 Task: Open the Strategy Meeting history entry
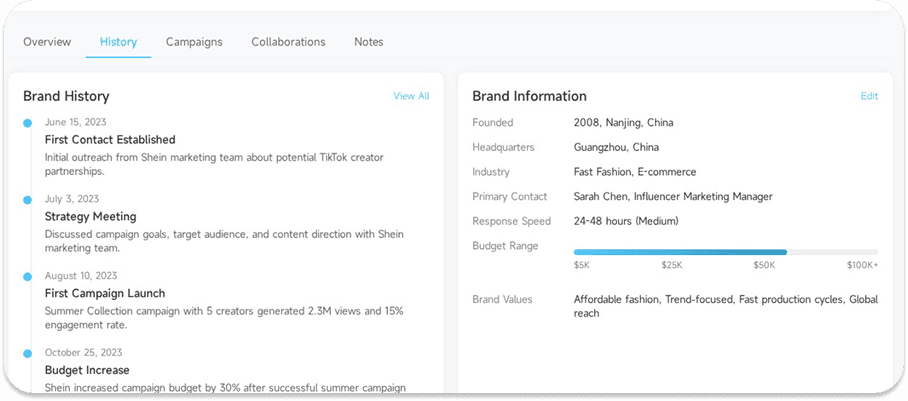(x=90, y=217)
